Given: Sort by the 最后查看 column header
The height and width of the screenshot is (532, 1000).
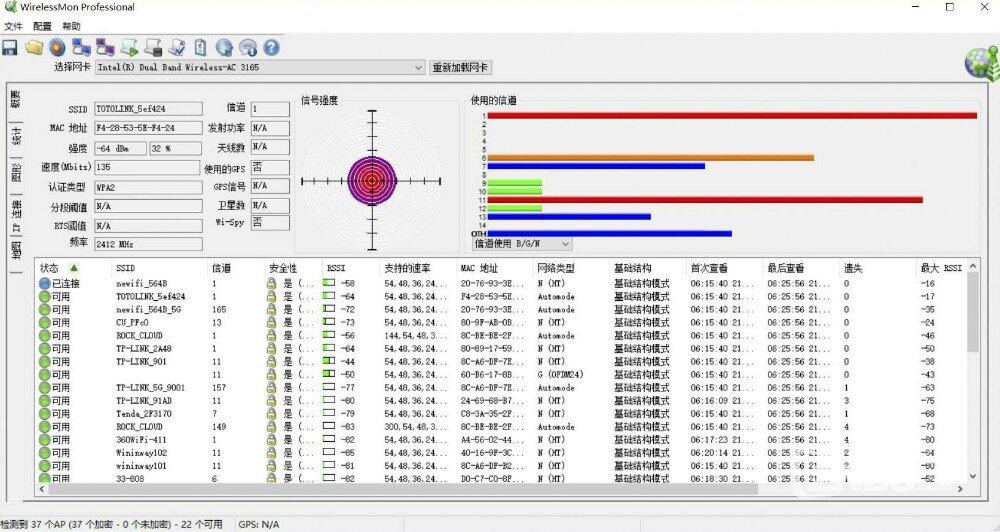Looking at the screenshot, I should tap(801, 268).
